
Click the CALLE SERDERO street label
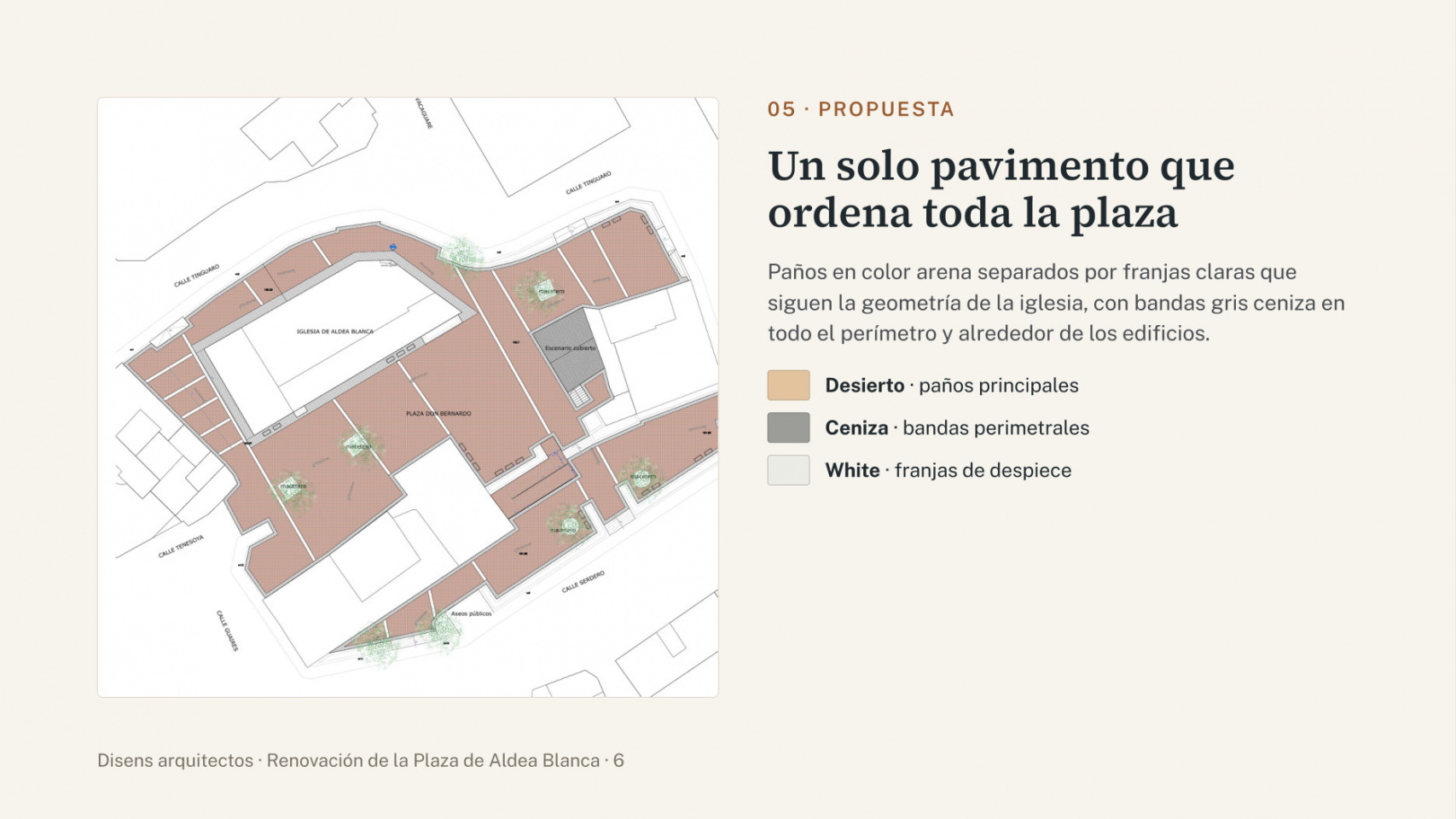(x=583, y=582)
